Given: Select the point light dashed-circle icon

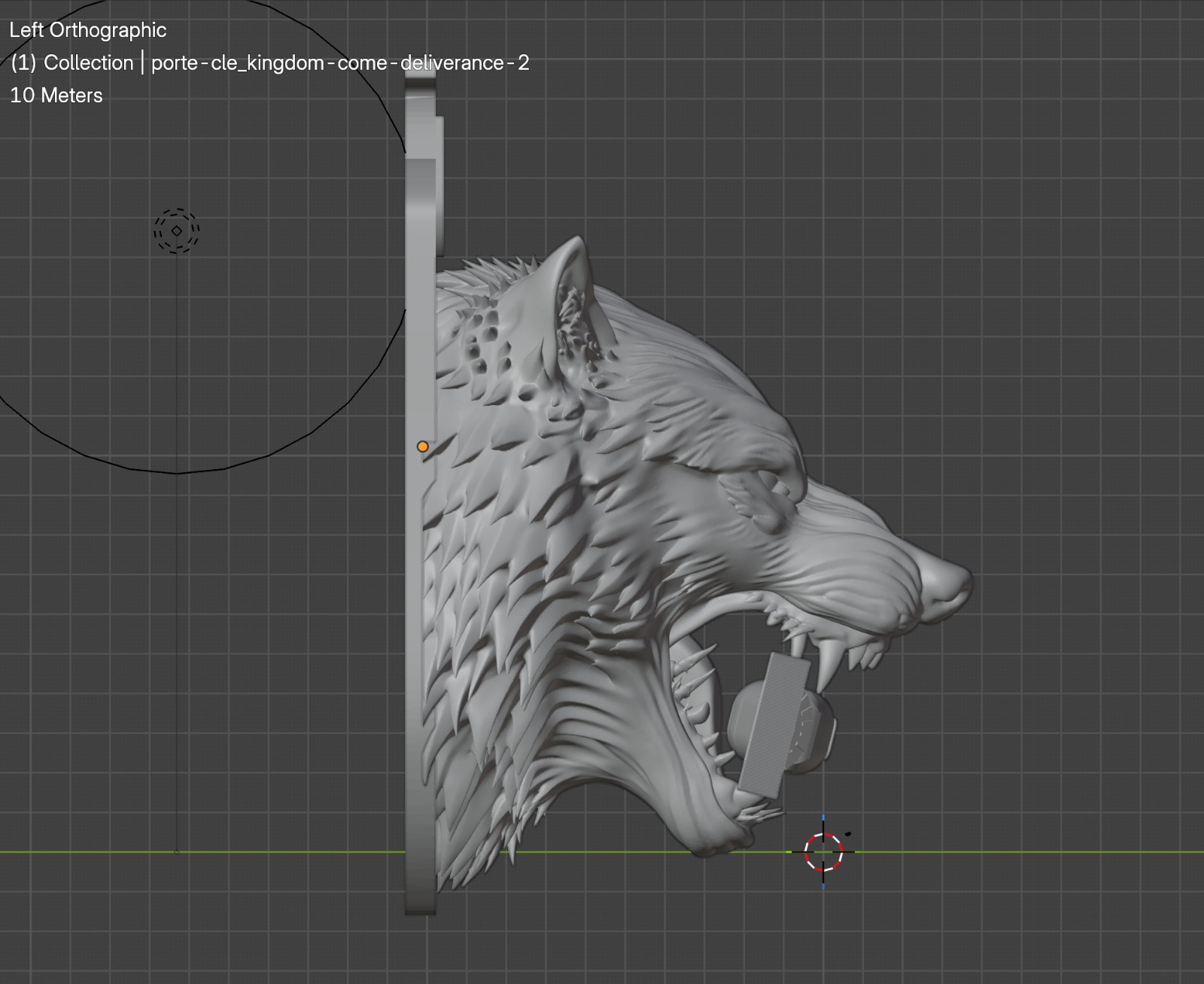Looking at the screenshot, I should (177, 230).
